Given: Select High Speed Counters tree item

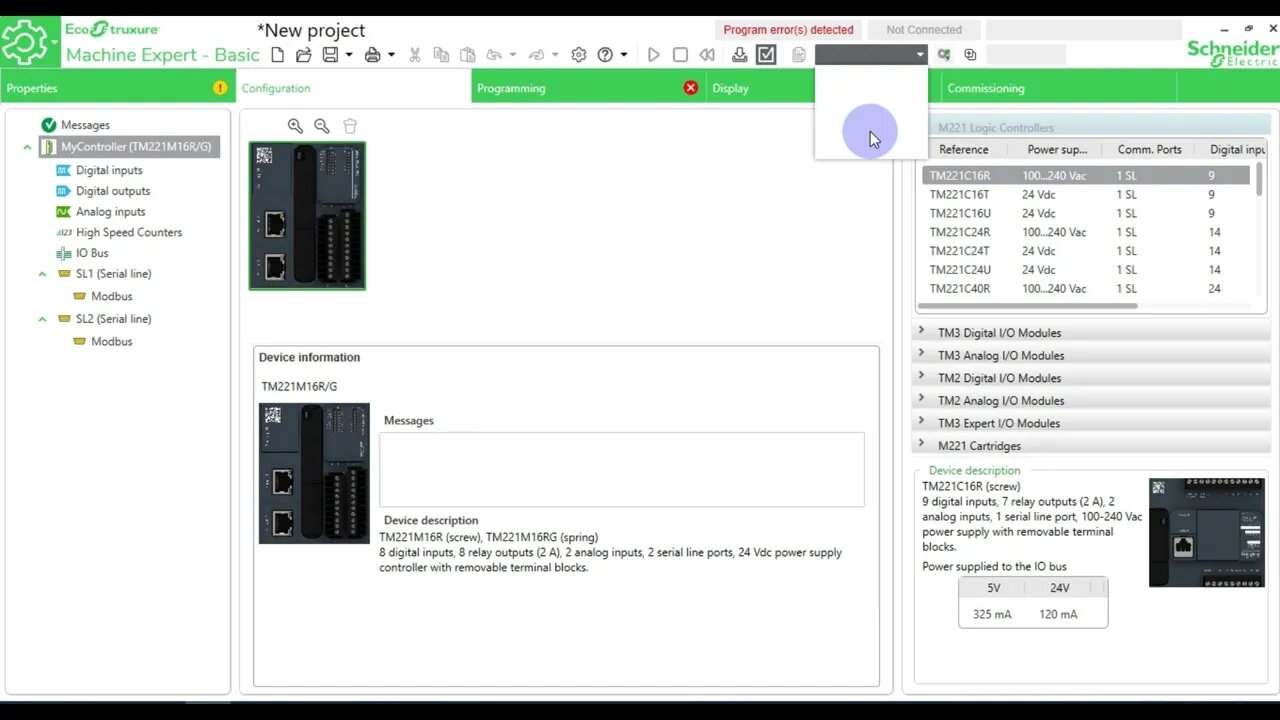Looking at the screenshot, I should [129, 232].
